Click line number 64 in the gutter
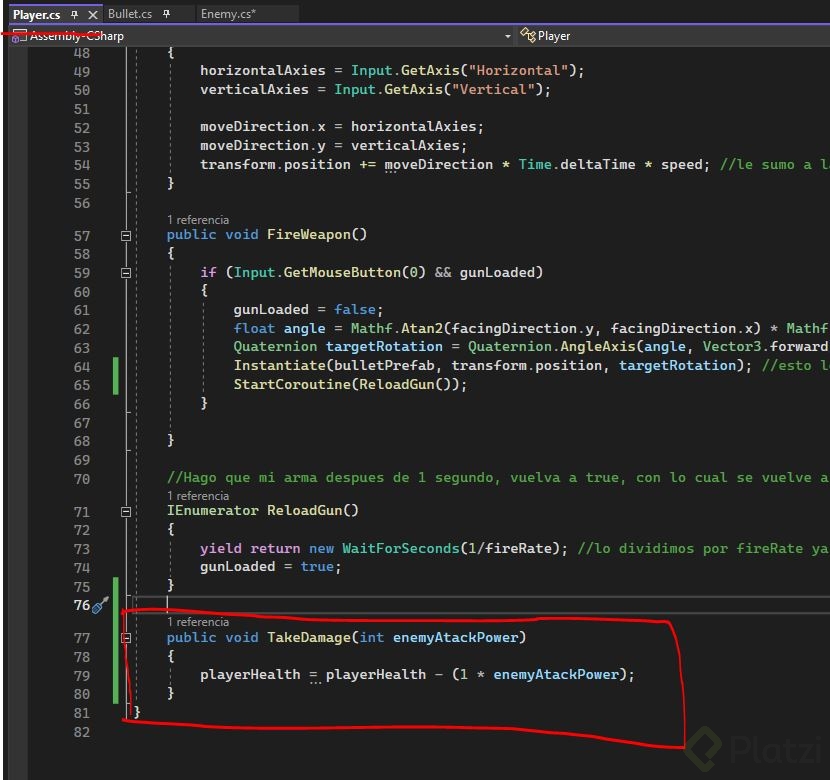The image size is (830, 780). coord(82,367)
